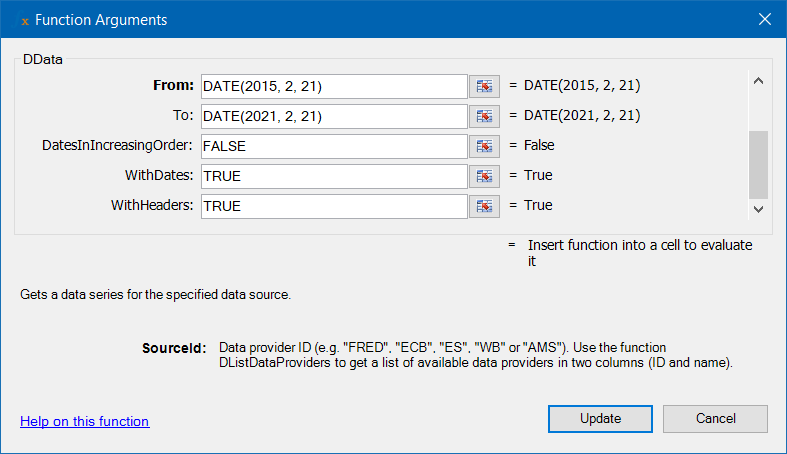Click the 'To:' label

tap(183, 115)
